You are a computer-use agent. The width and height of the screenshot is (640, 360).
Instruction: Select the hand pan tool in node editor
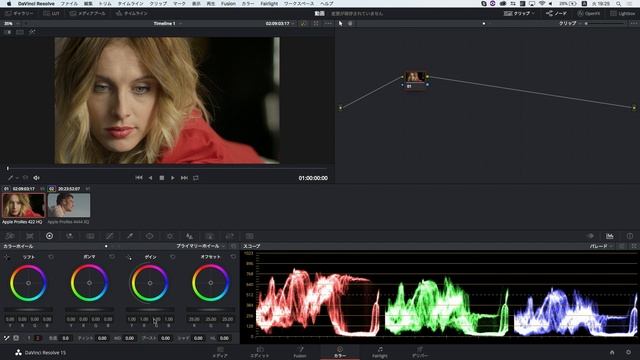pos(350,24)
